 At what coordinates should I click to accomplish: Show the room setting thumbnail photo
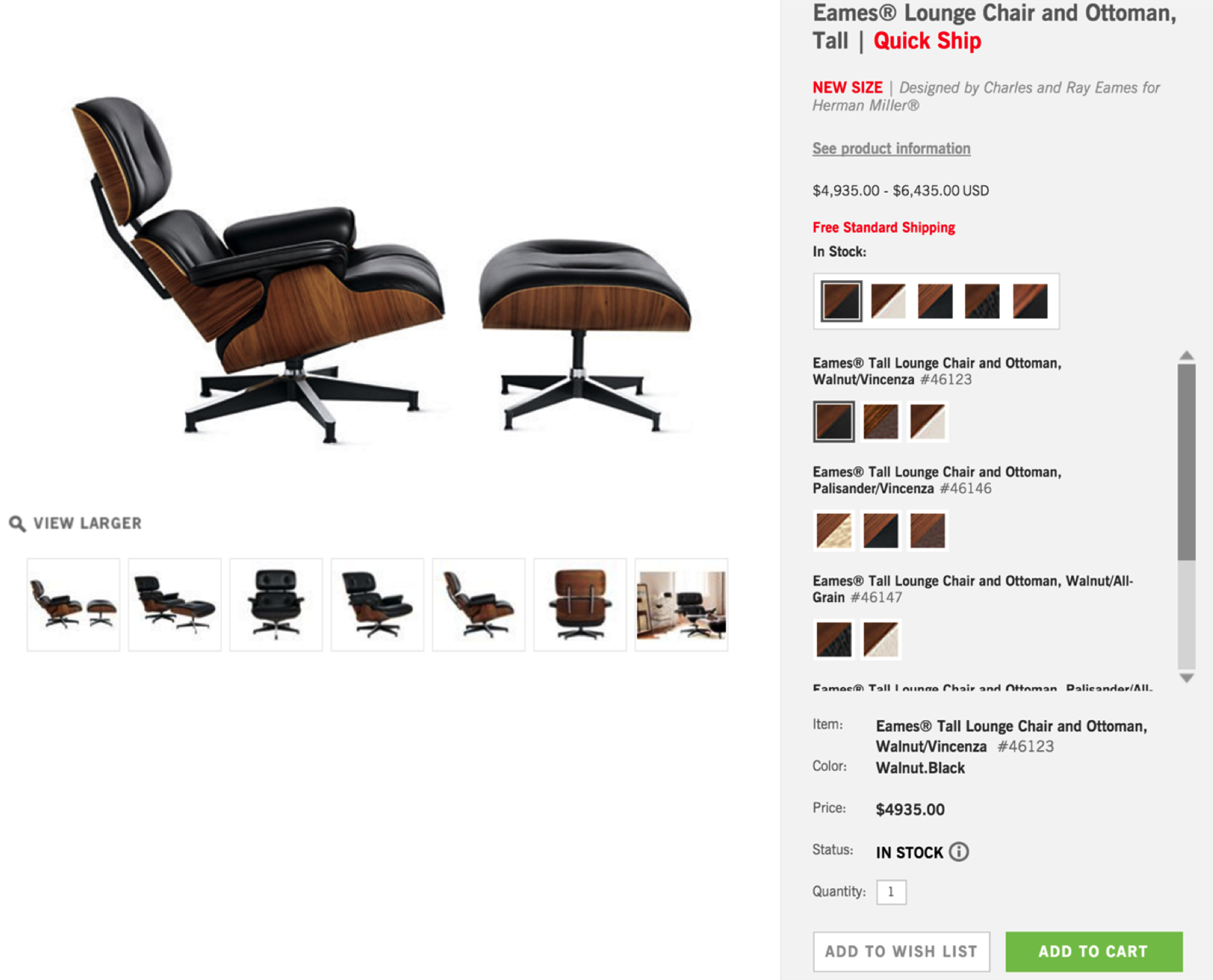click(x=681, y=605)
